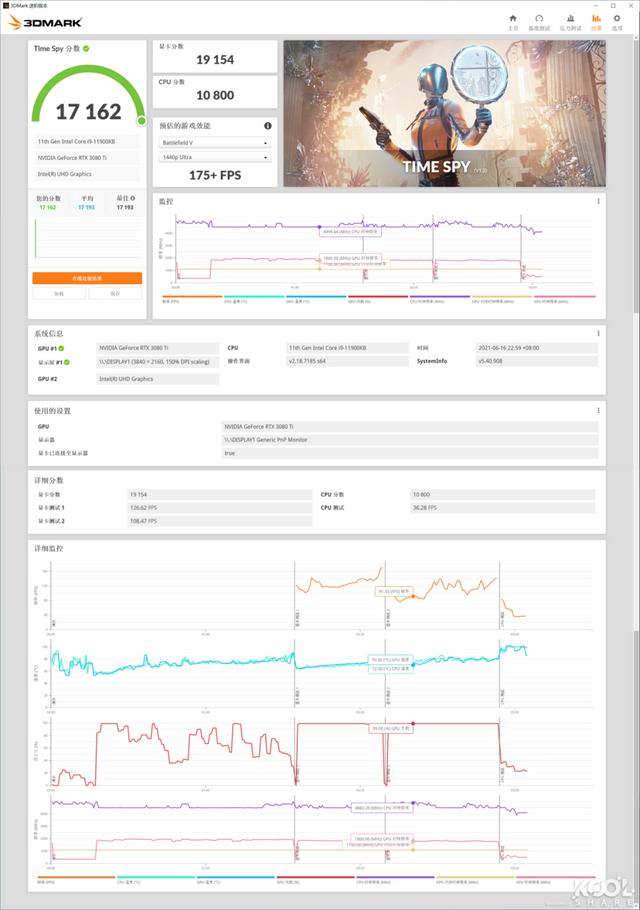The height and width of the screenshot is (910, 640).
Task: Toggle yellow GPU memory clock legend in 监控 panel
Action: click(x=502, y=299)
